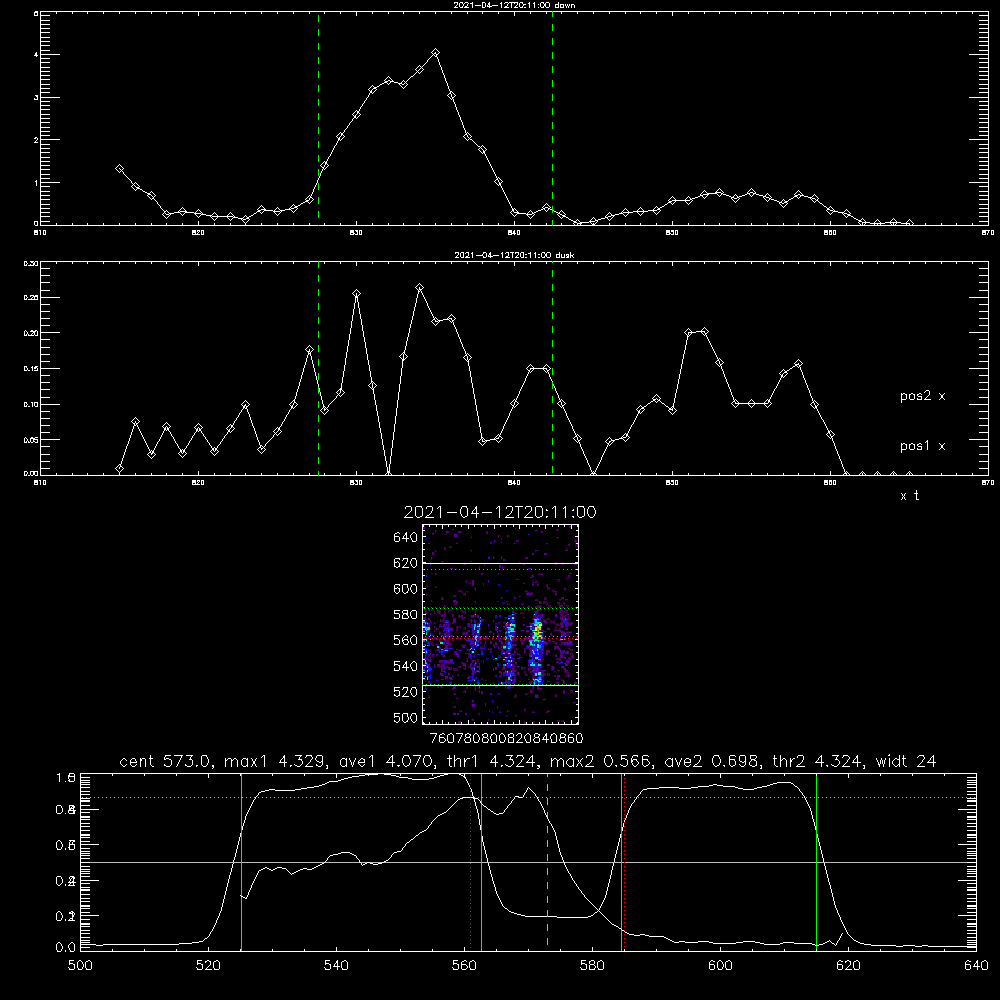Click the bottom plot x-axis label 580

click(592, 966)
